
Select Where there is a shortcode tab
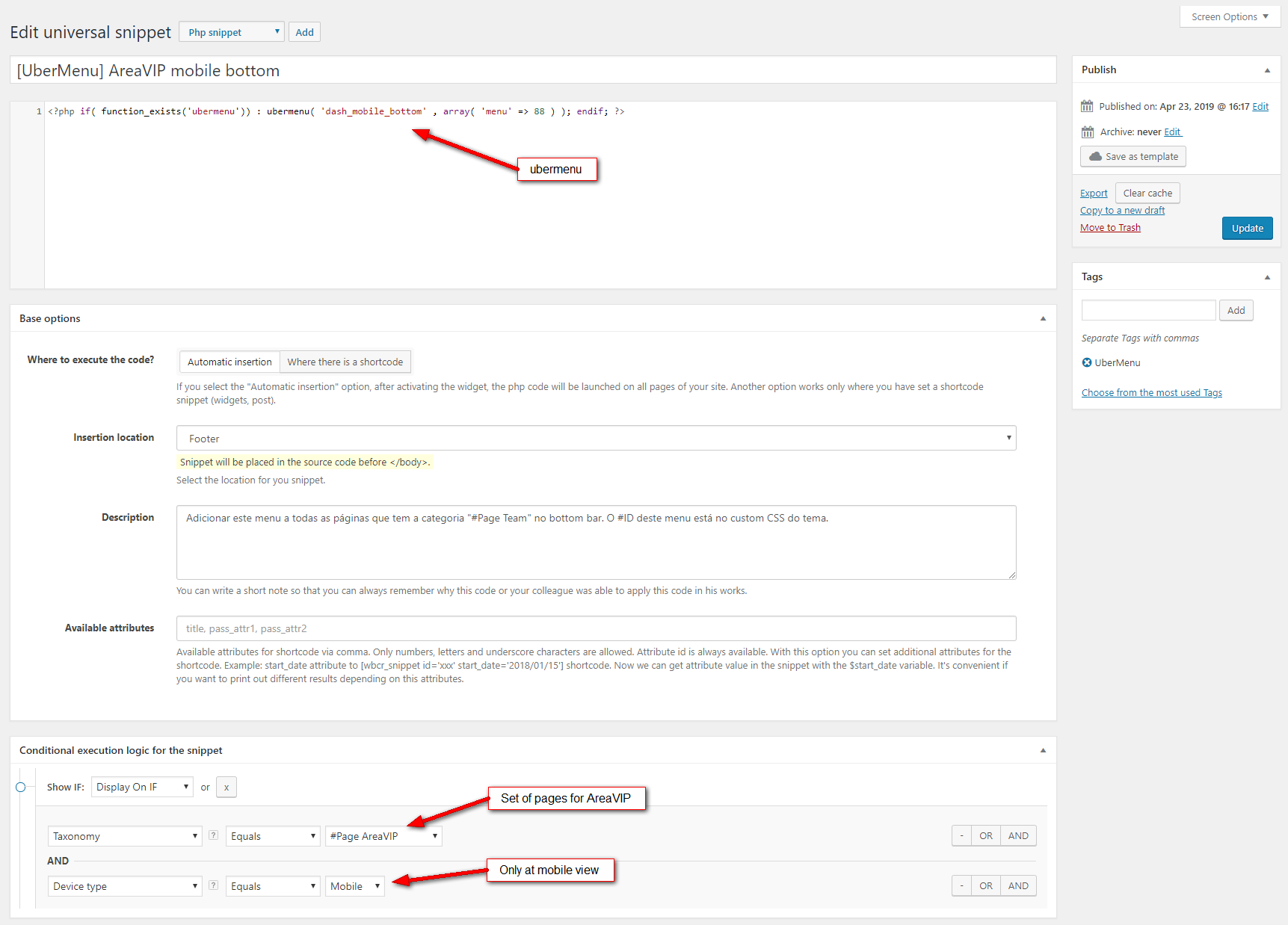click(345, 362)
